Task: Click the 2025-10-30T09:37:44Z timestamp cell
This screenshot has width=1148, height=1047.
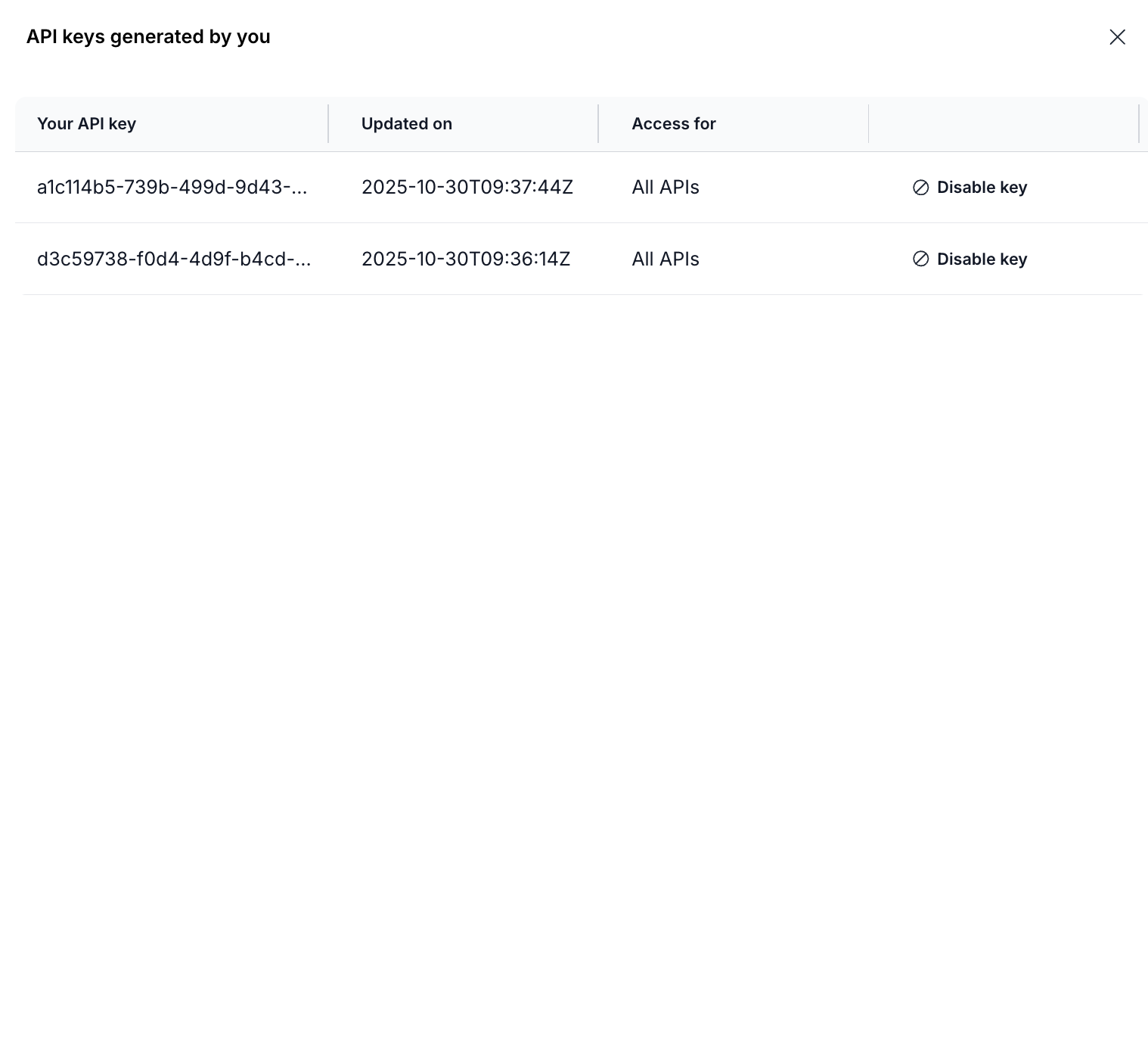Action: tap(467, 188)
